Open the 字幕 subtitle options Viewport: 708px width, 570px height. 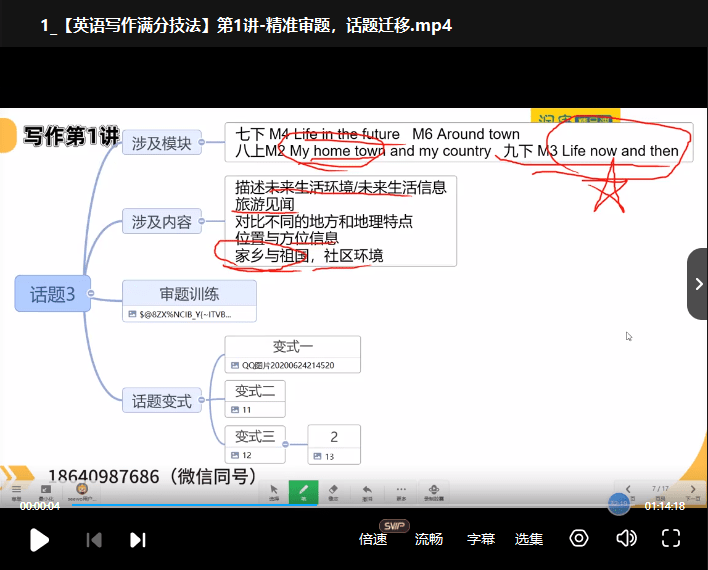[481, 539]
